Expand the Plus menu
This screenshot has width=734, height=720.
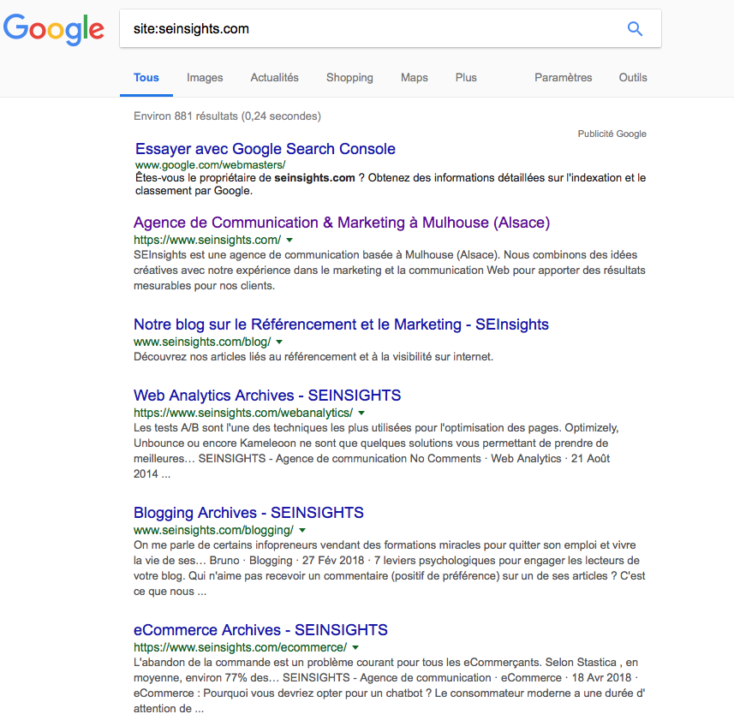pyautogui.click(x=466, y=78)
